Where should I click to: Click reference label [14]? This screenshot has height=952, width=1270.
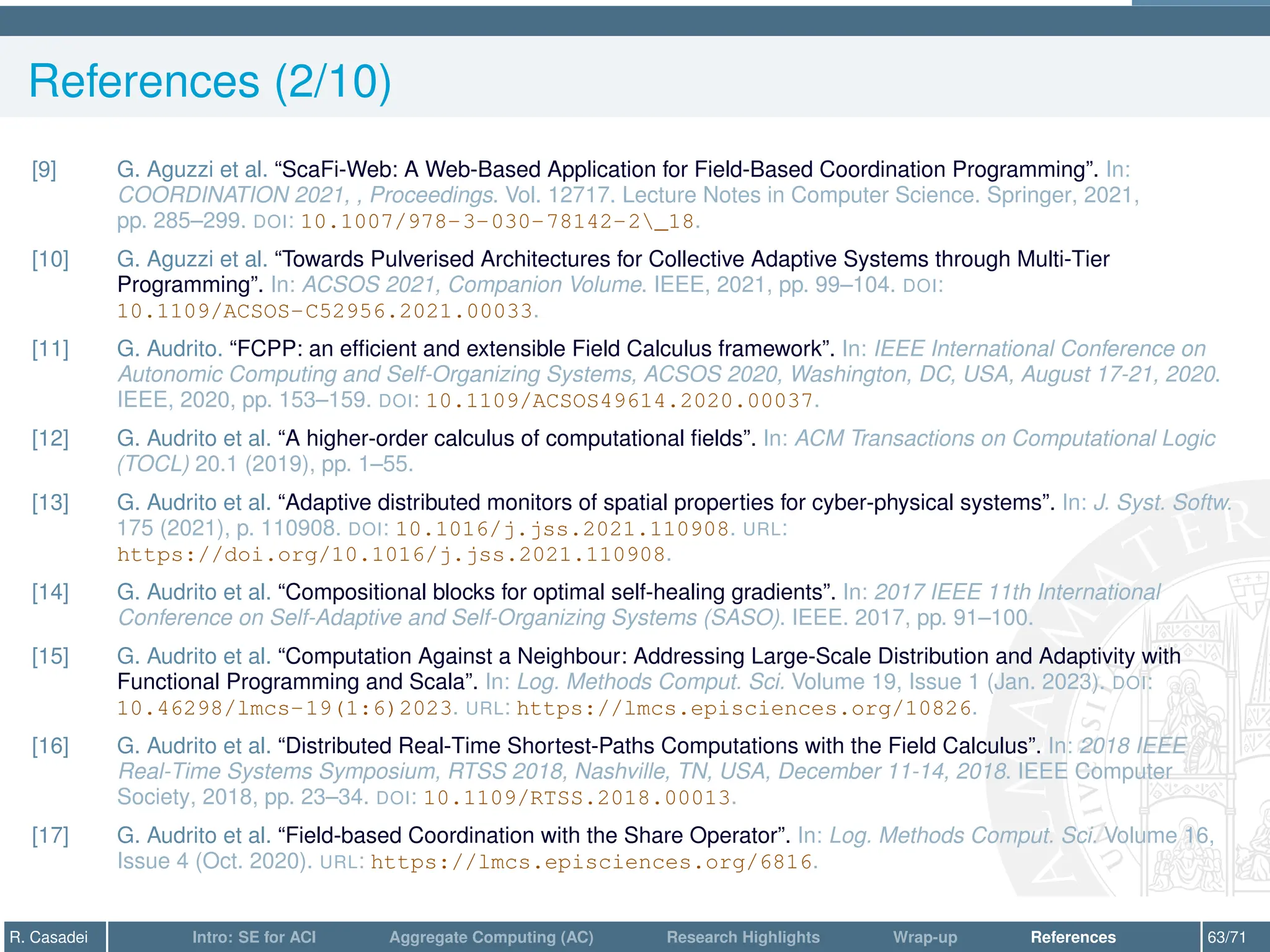click(50, 592)
